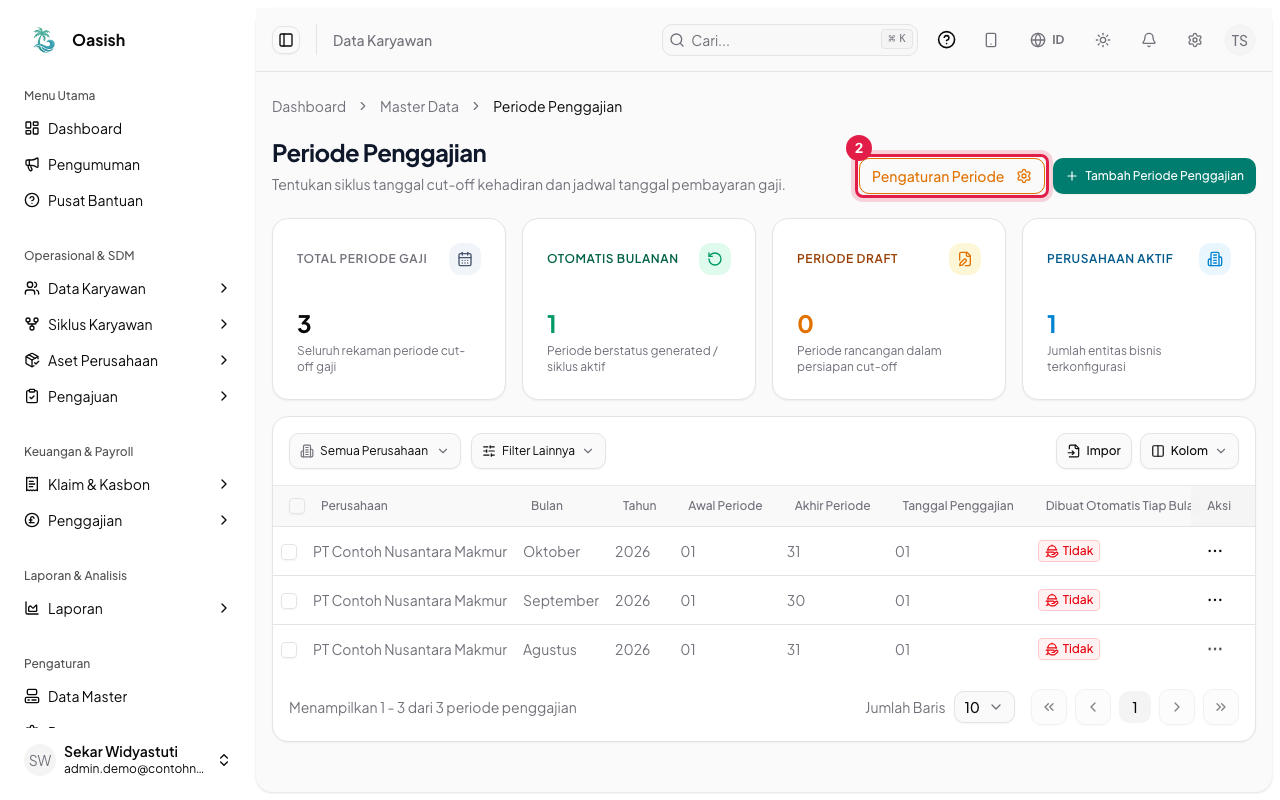The width and height of the screenshot is (1280, 800).
Task: Click the Impor button
Action: pos(1094,451)
